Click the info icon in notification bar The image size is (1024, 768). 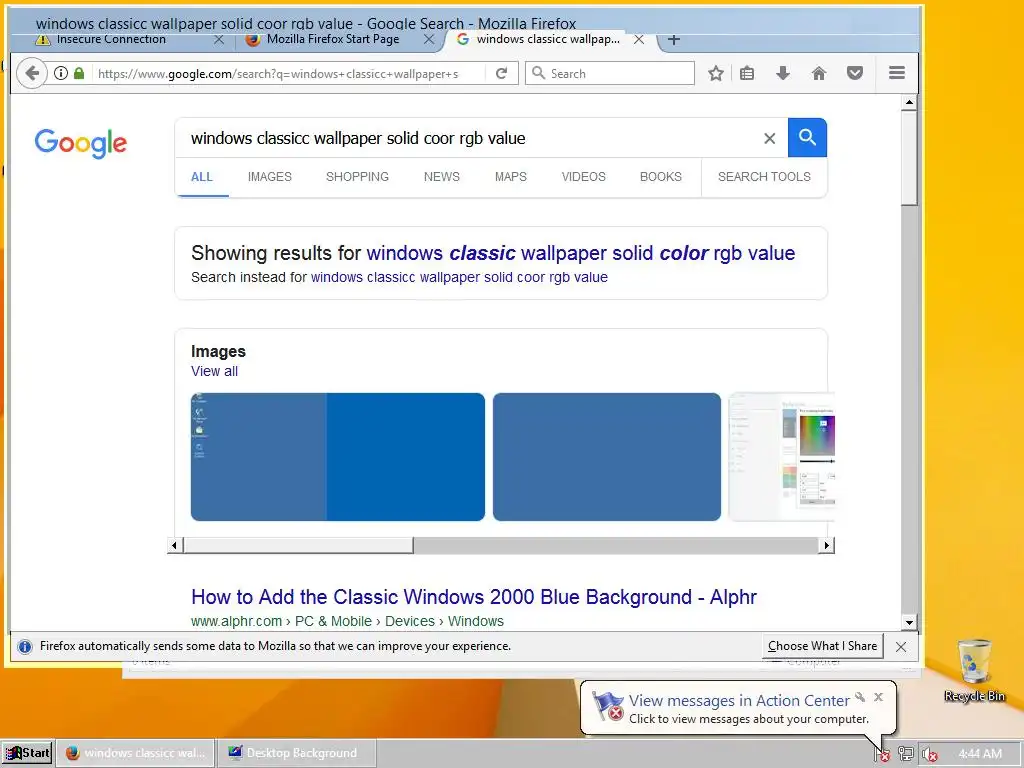click(25, 647)
